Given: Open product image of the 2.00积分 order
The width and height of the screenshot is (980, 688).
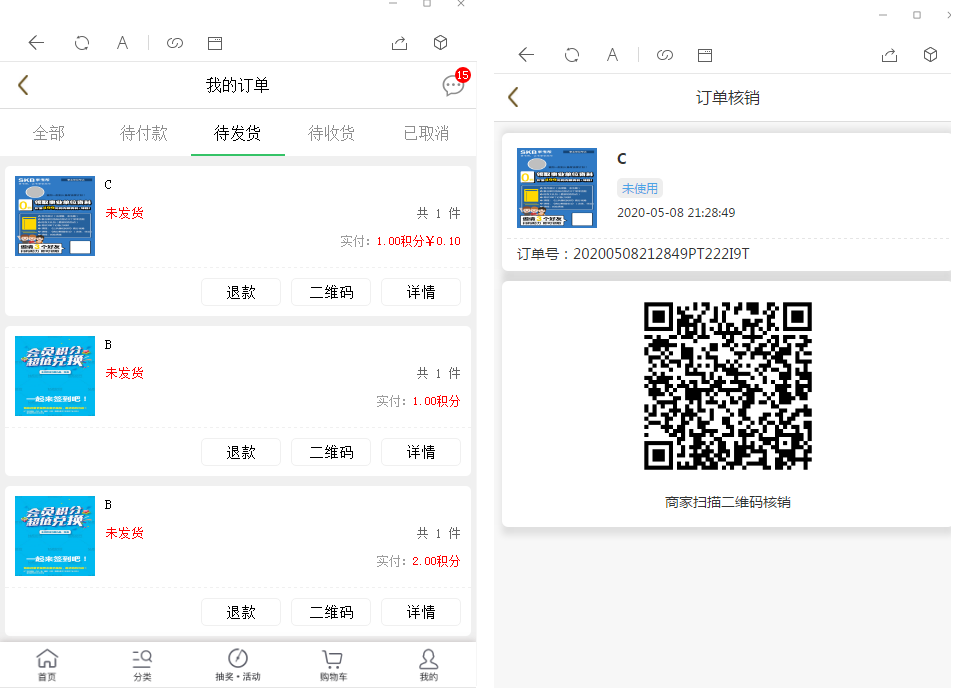Looking at the screenshot, I should (55, 536).
